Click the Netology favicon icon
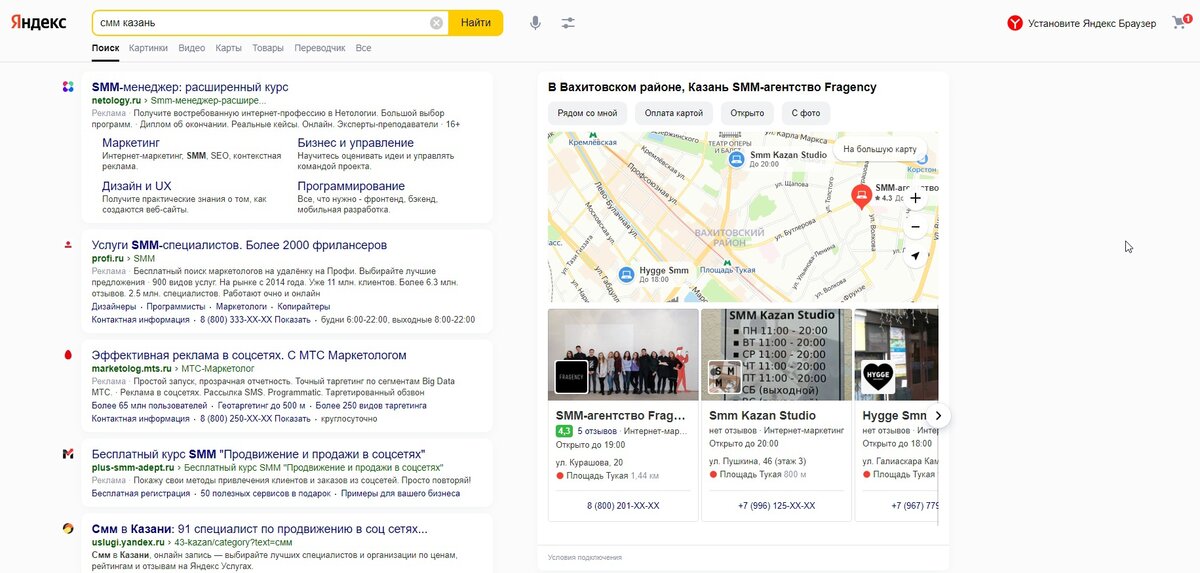 click(68, 87)
